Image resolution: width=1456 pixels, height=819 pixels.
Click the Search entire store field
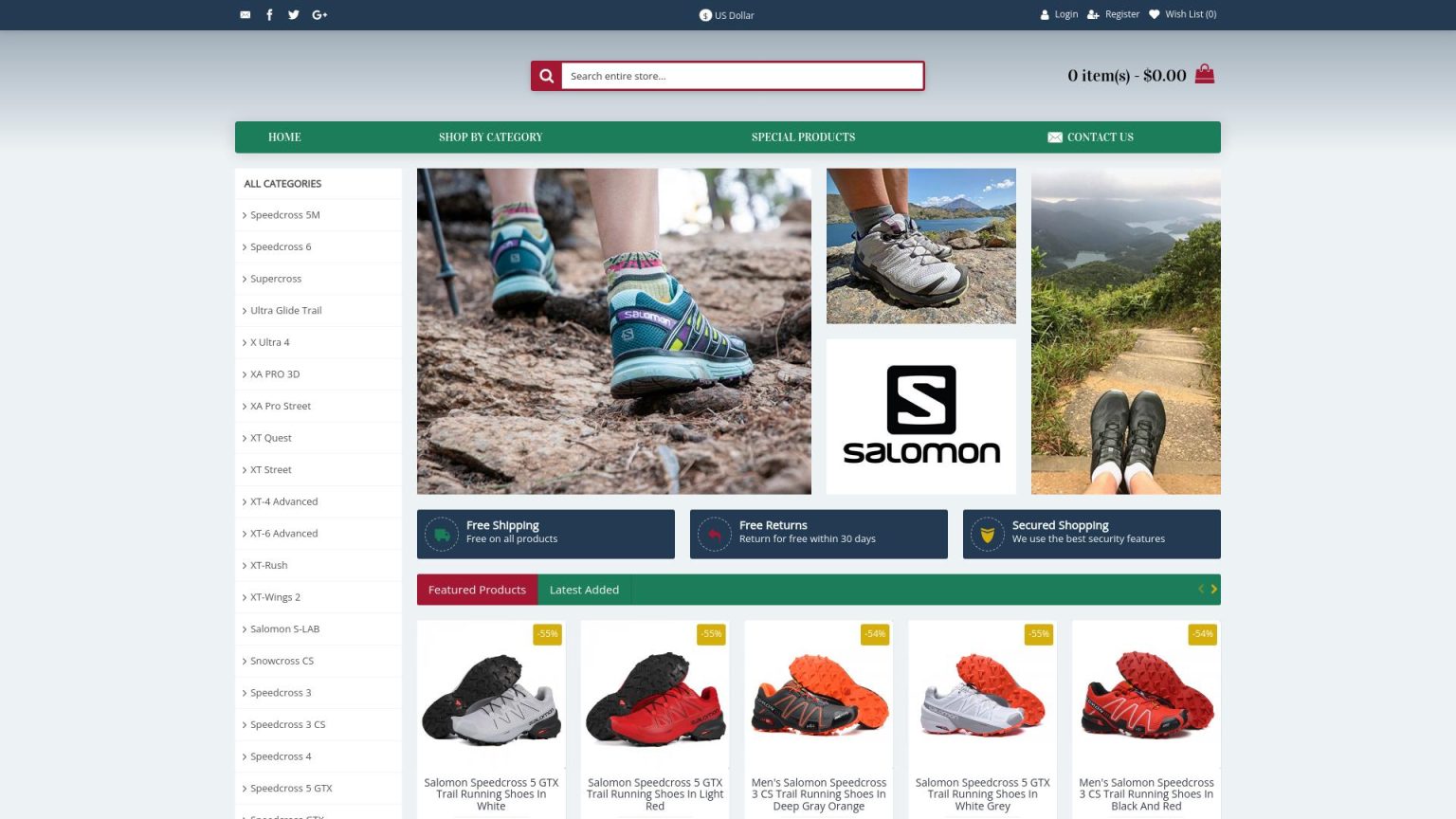pyautogui.click(x=741, y=76)
